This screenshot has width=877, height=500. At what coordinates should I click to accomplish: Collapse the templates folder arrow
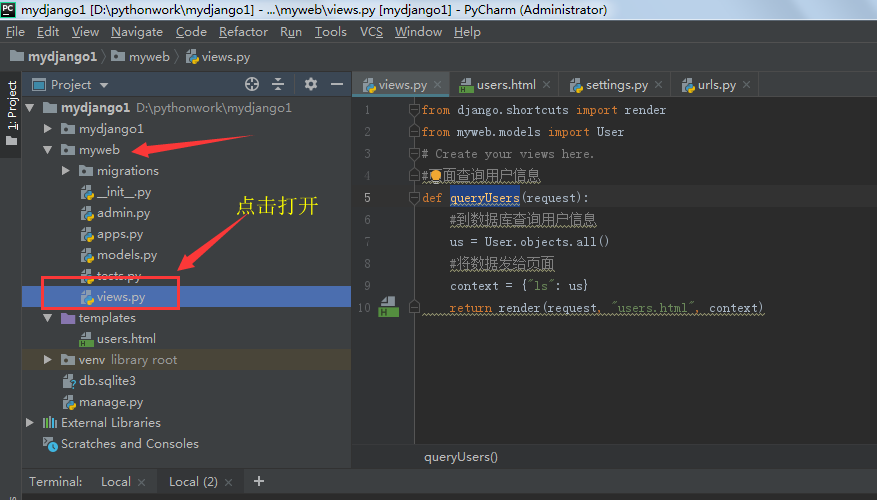[48, 318]
